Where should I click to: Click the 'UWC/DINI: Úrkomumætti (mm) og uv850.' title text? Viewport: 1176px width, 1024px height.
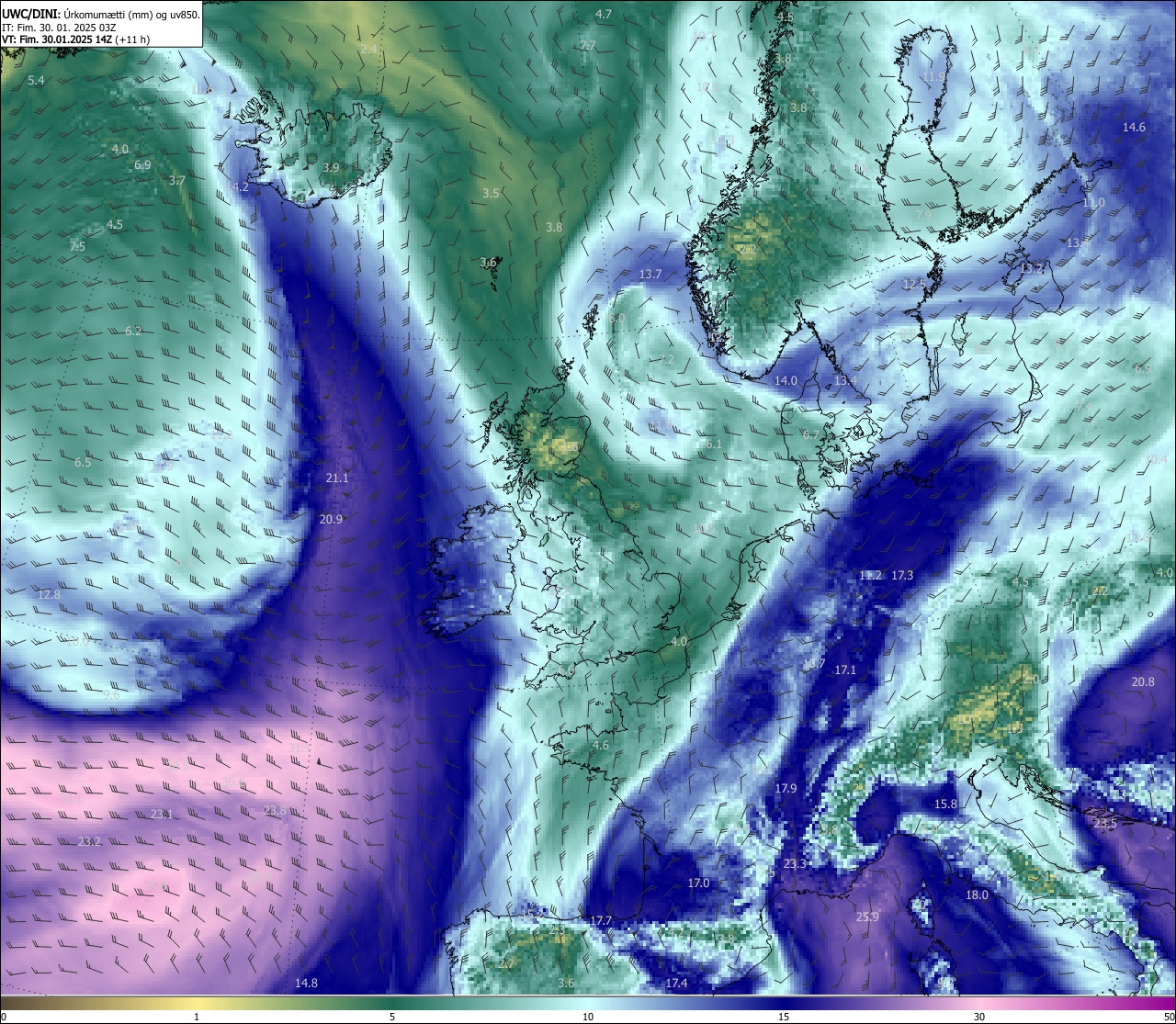(101, 15)
